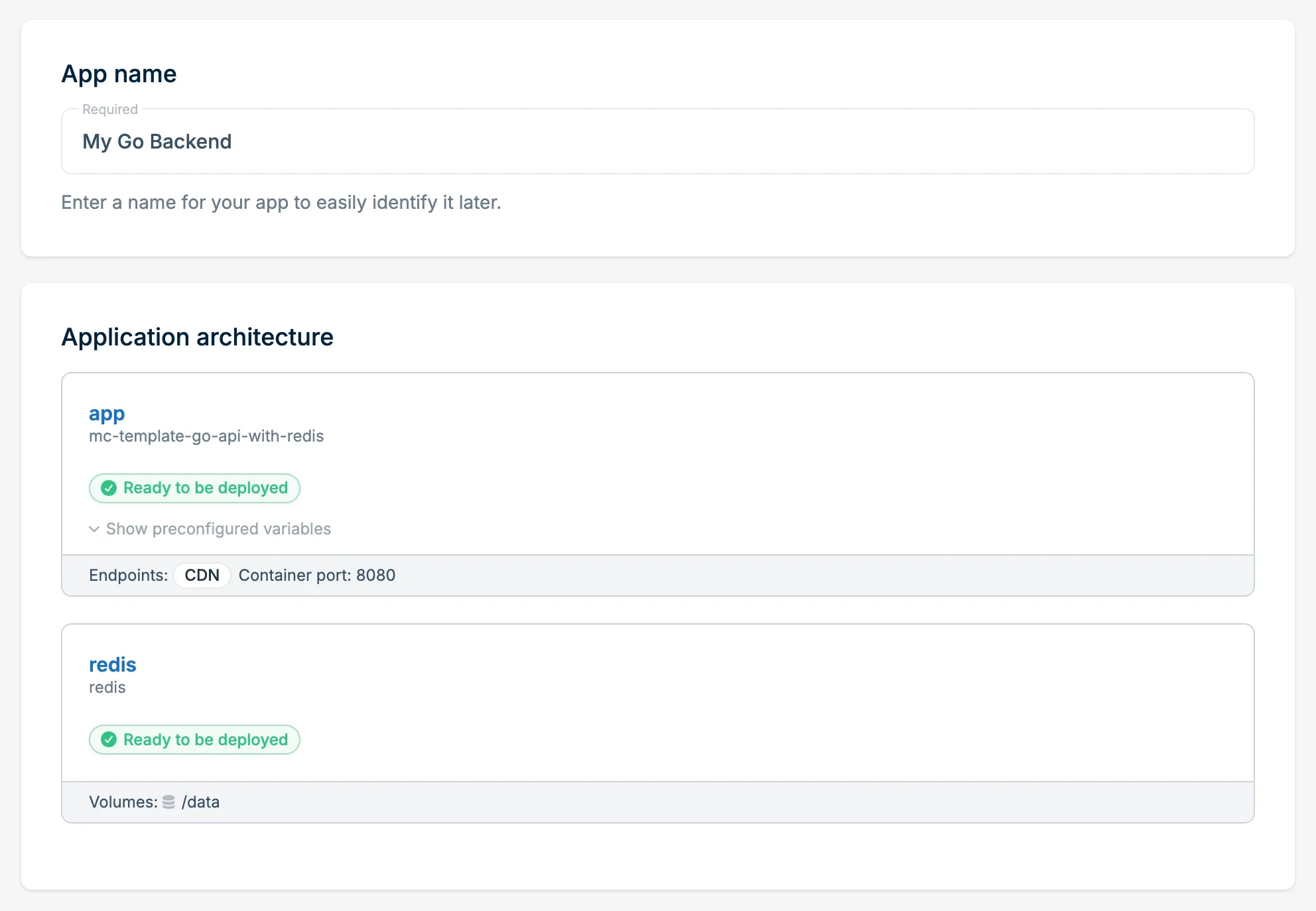
Task: Click the green check icon in app's status badge
Action: coord(109,489)
